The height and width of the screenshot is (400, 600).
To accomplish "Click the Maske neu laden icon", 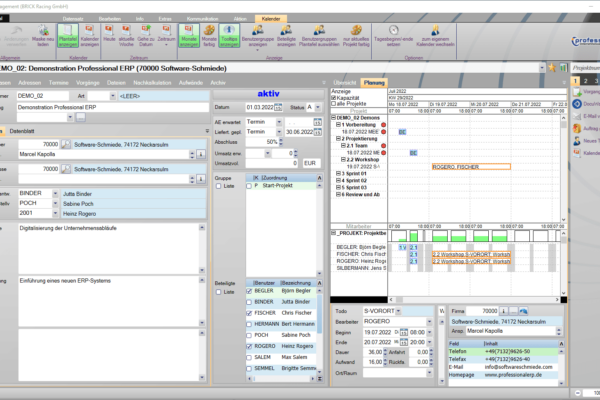I will [x=43, y=35].
